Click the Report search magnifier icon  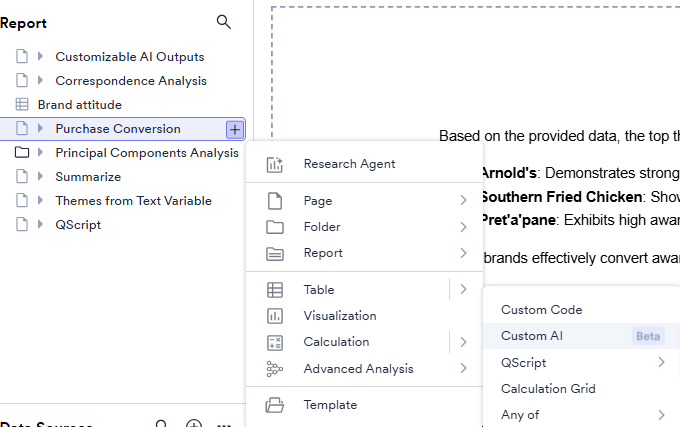click(224, 22)
